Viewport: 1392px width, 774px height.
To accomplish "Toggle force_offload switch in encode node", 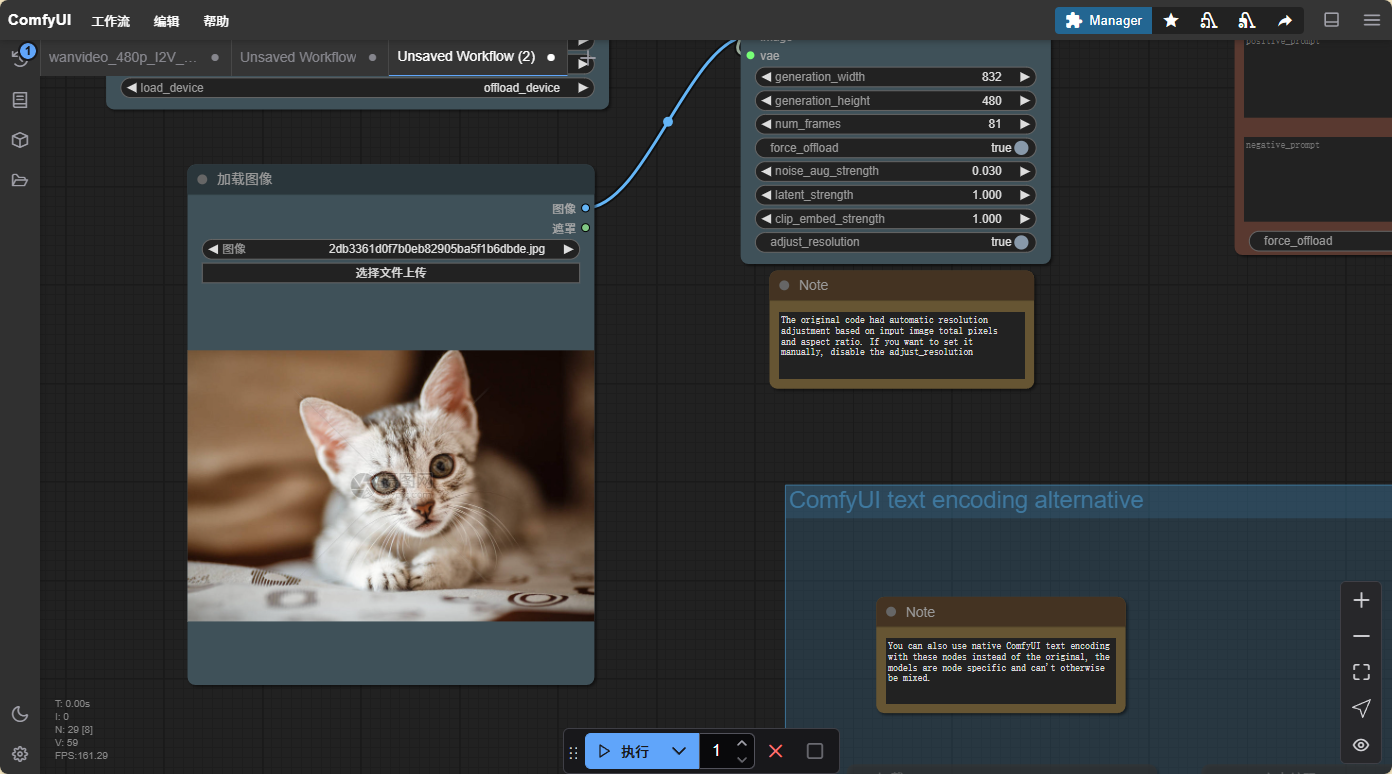I will 1021,148.
